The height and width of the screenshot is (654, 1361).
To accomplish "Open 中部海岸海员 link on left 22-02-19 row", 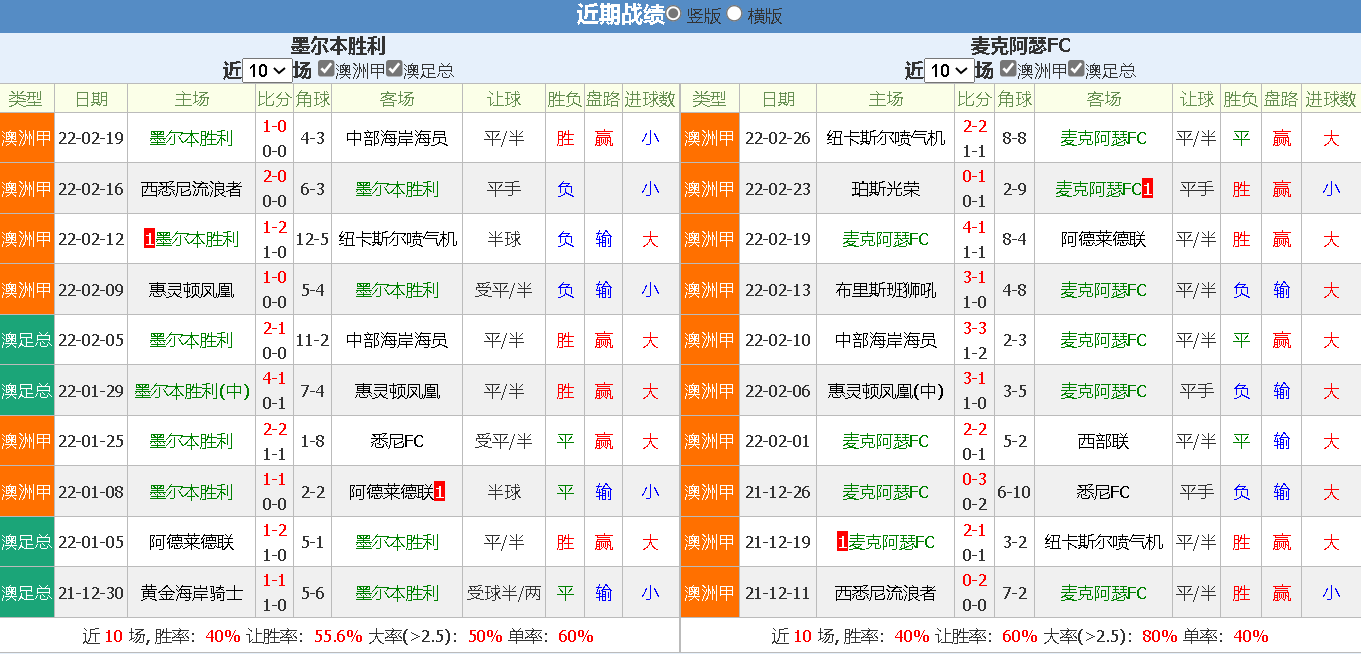I will (397, 138).
